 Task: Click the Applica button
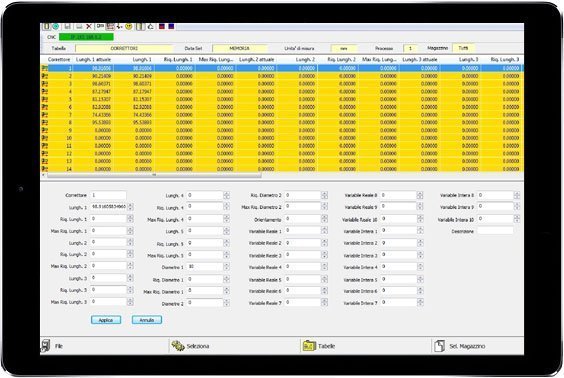pyautogui.click(x=106, y=320)
